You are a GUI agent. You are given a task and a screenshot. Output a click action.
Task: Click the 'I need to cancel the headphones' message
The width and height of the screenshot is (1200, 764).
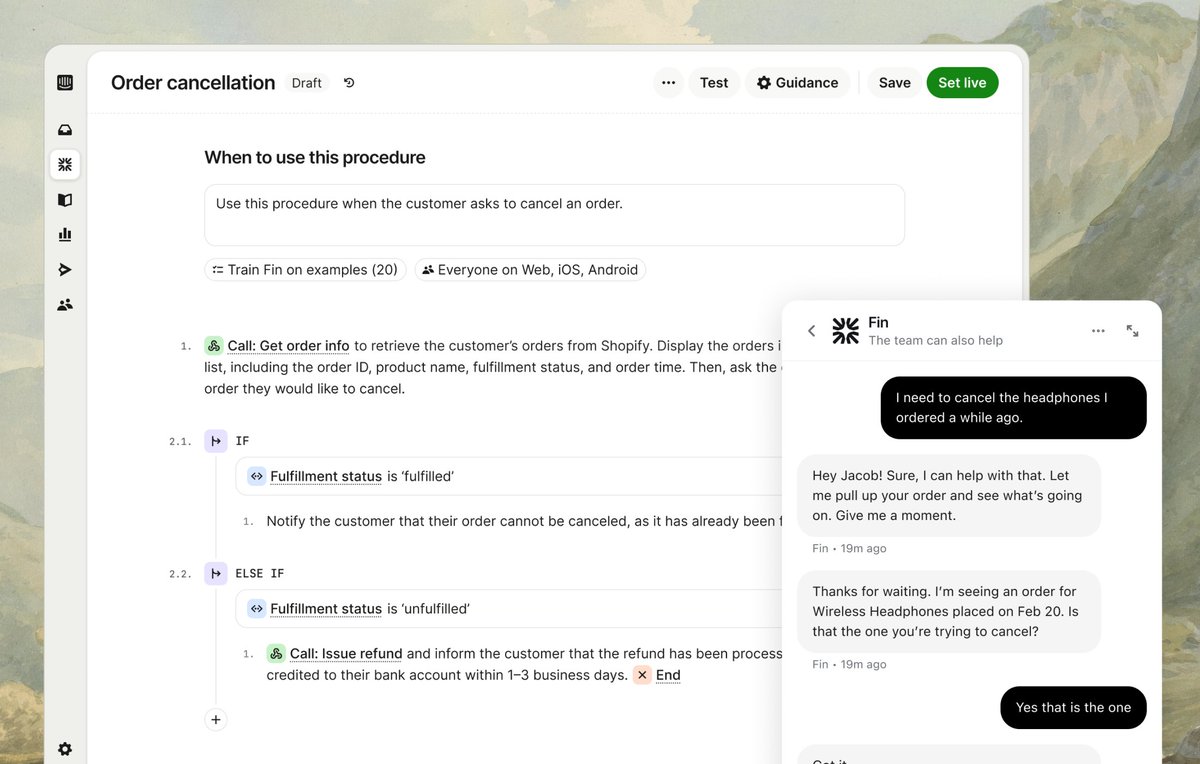pos(1013,407)
